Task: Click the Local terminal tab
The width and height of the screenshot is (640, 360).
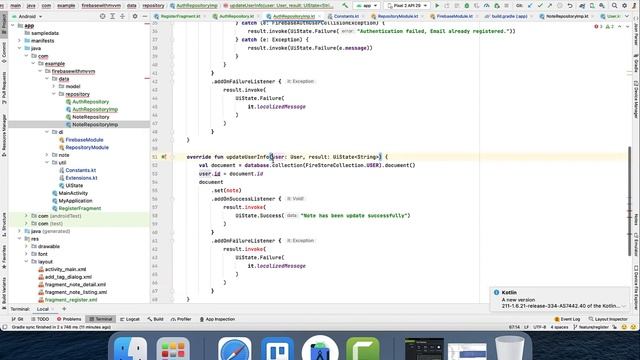Action: click(42, 309)
